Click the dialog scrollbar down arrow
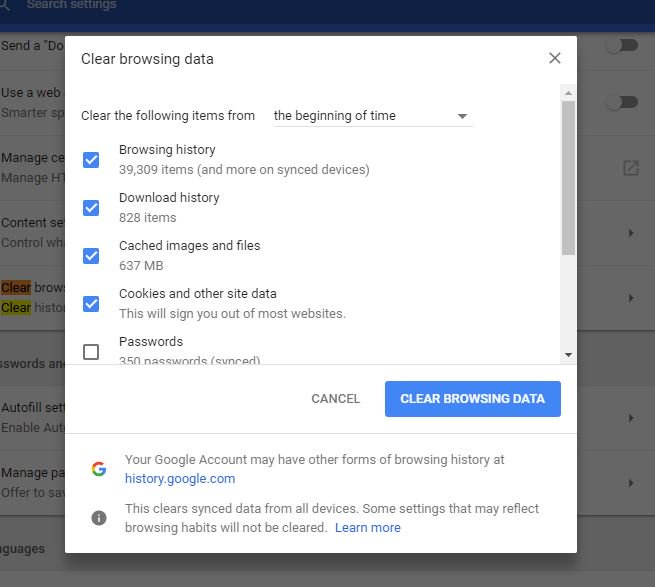This screenshot has width=655, height=587. (x=568, y=355)
